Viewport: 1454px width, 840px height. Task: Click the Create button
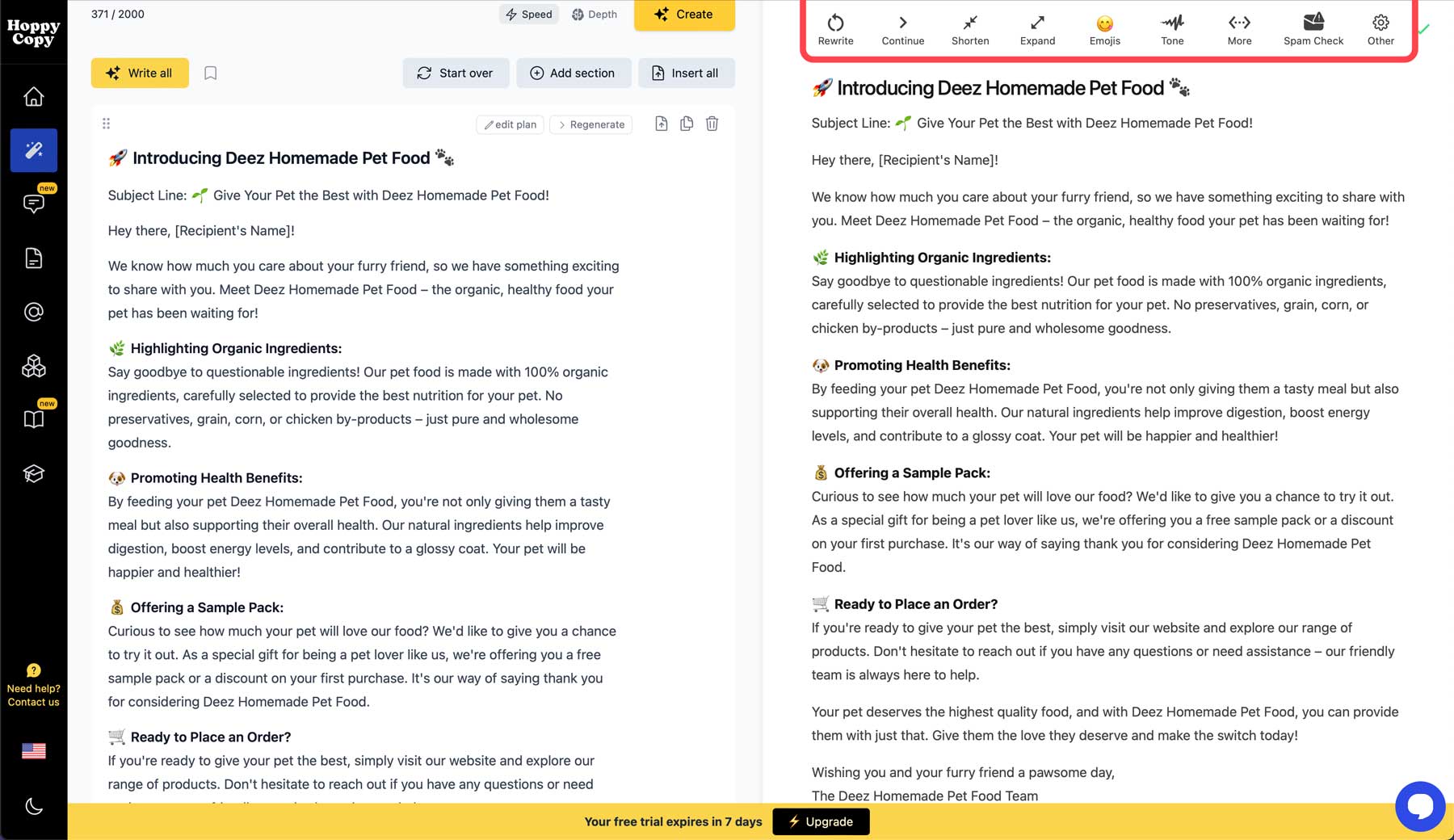tap(684, 14)
